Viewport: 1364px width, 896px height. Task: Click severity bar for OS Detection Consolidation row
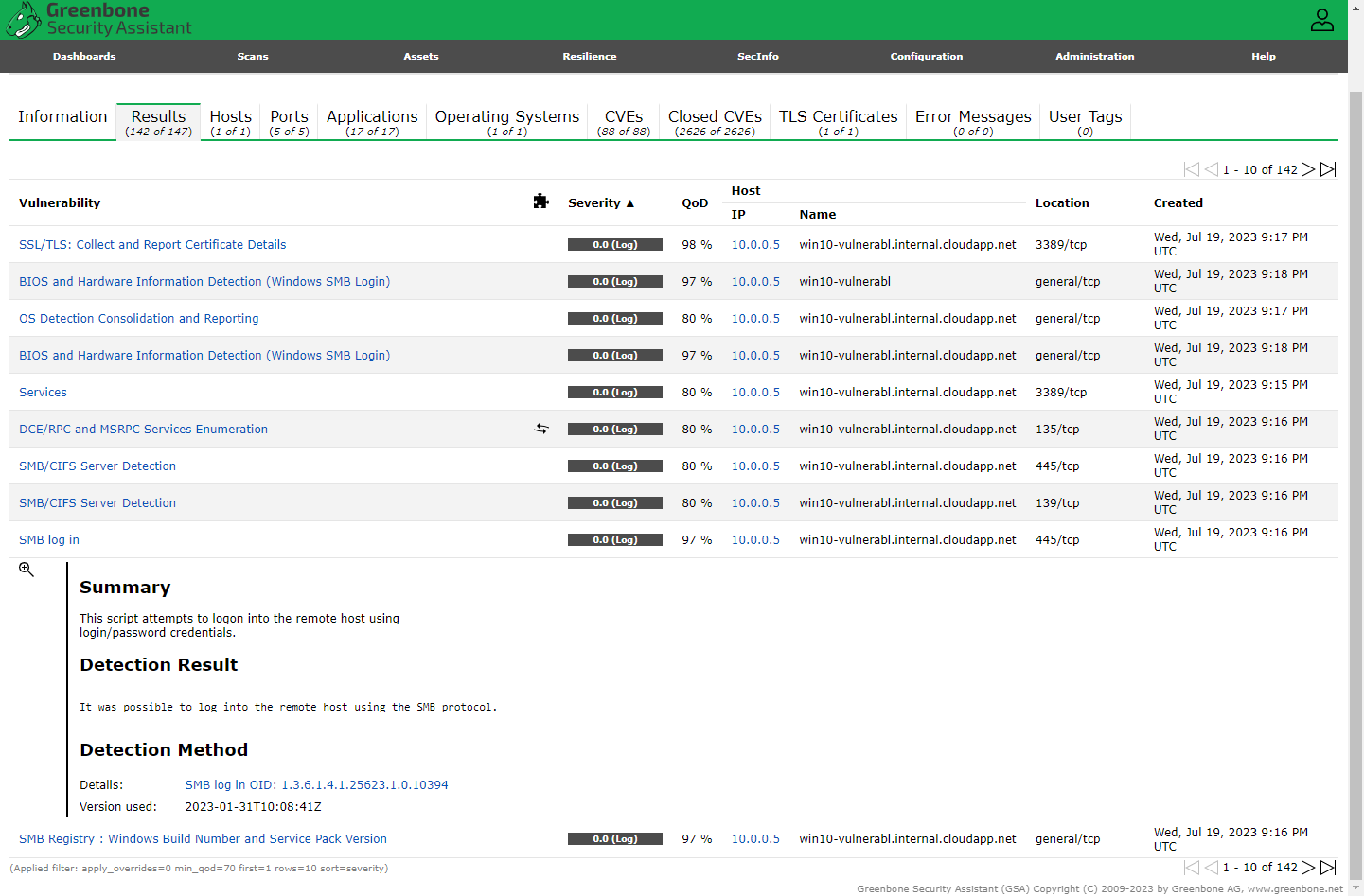click(615, 318)
